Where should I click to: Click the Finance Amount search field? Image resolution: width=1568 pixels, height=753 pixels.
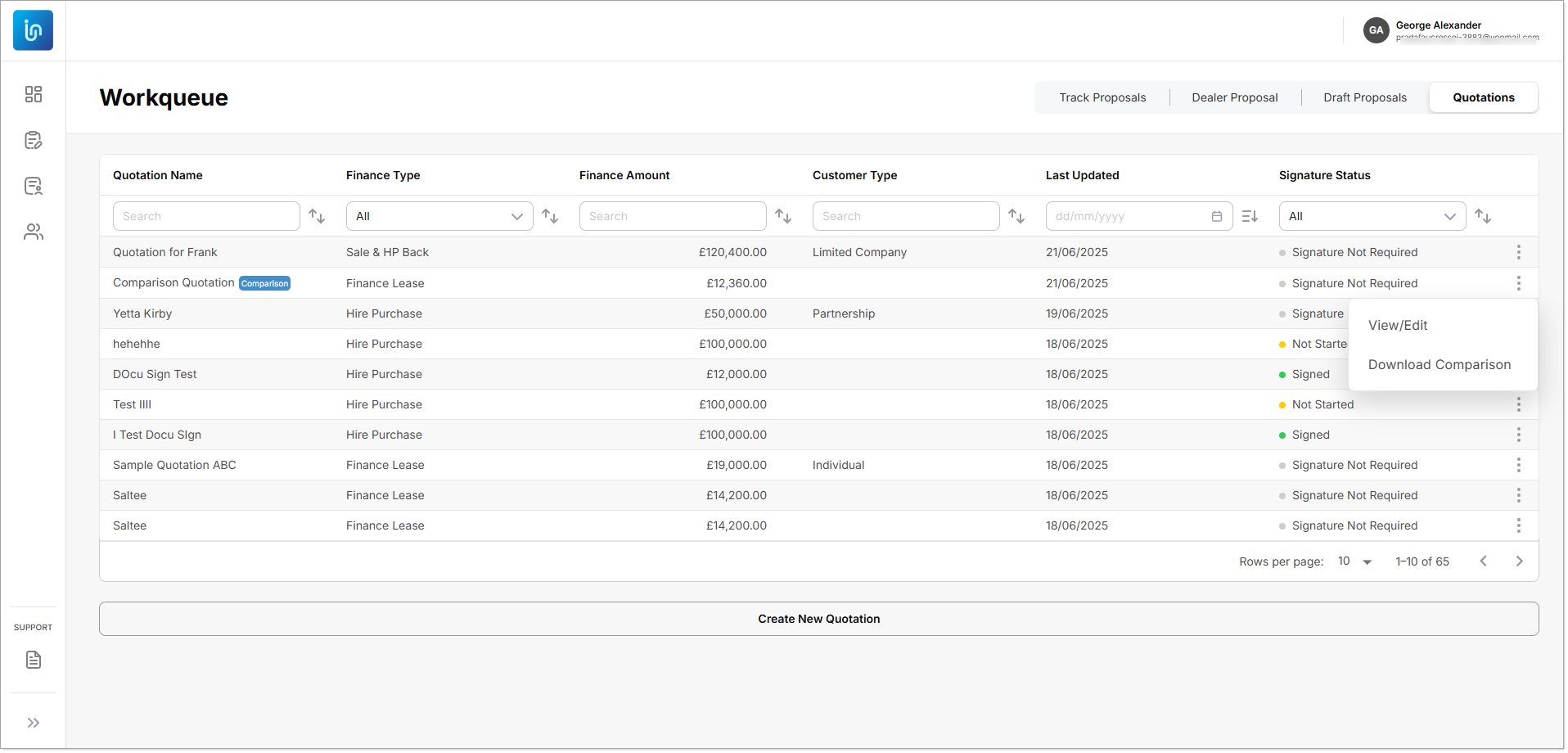click(x=673, y=216)
